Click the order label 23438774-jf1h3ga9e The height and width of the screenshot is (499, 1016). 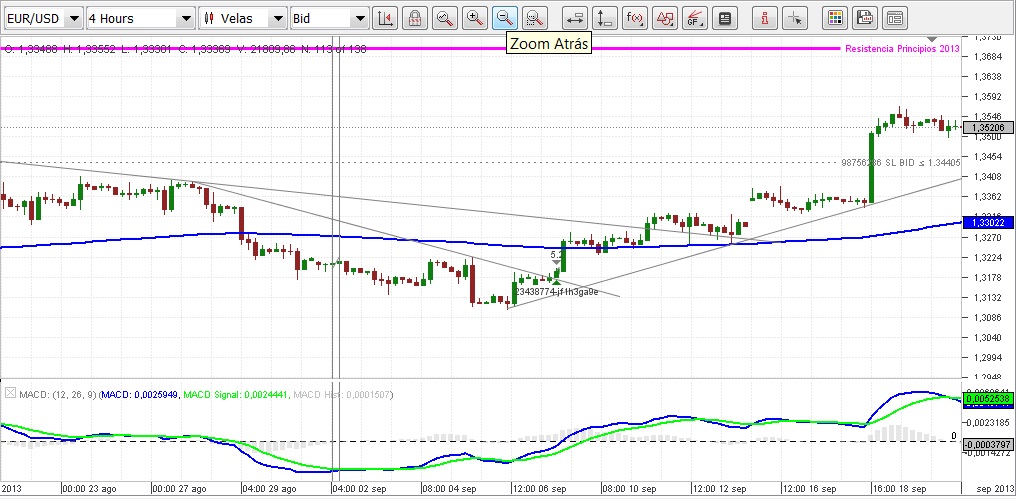(557, 292)
